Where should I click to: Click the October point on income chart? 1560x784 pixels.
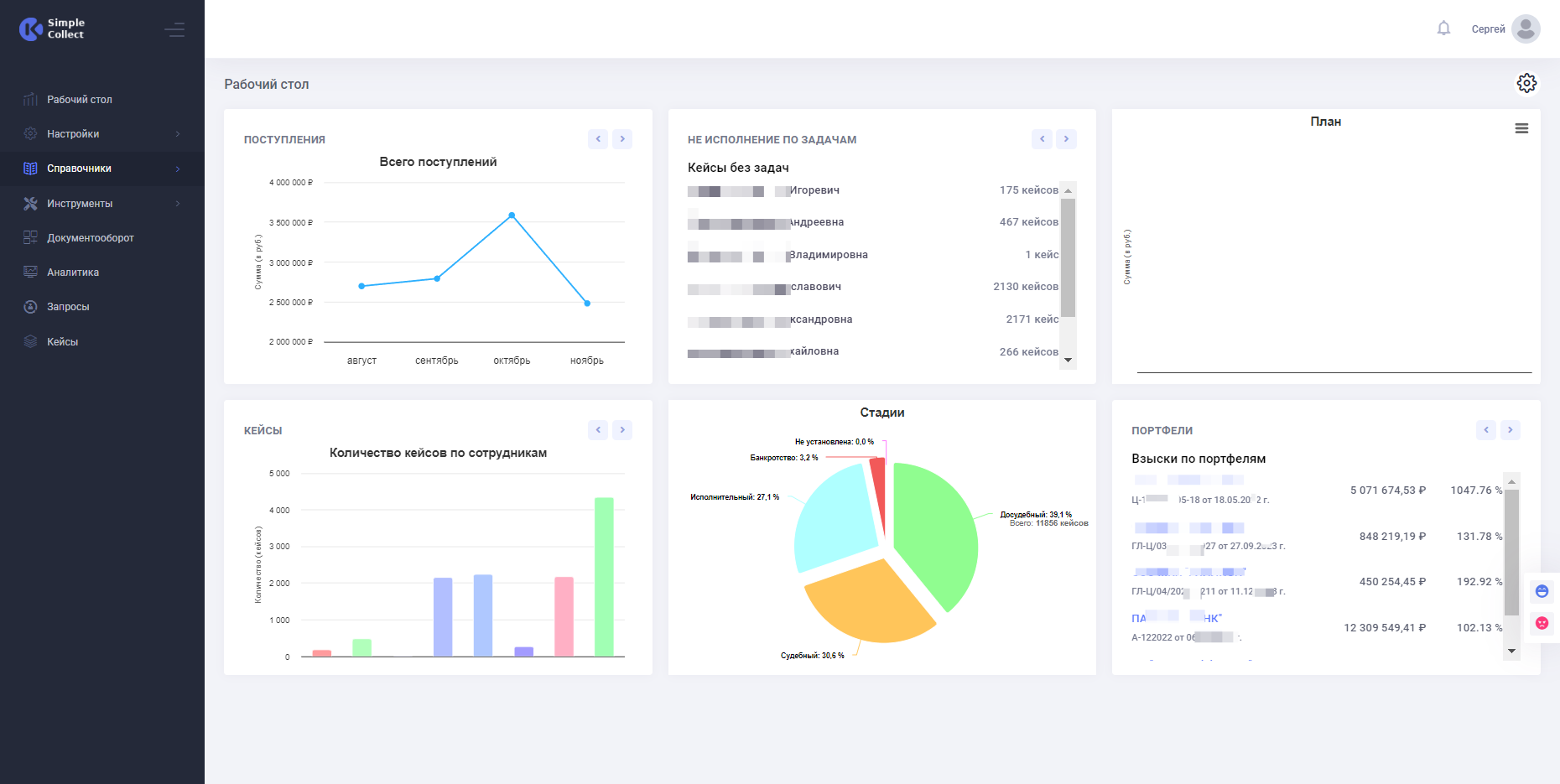coord(512,215)
